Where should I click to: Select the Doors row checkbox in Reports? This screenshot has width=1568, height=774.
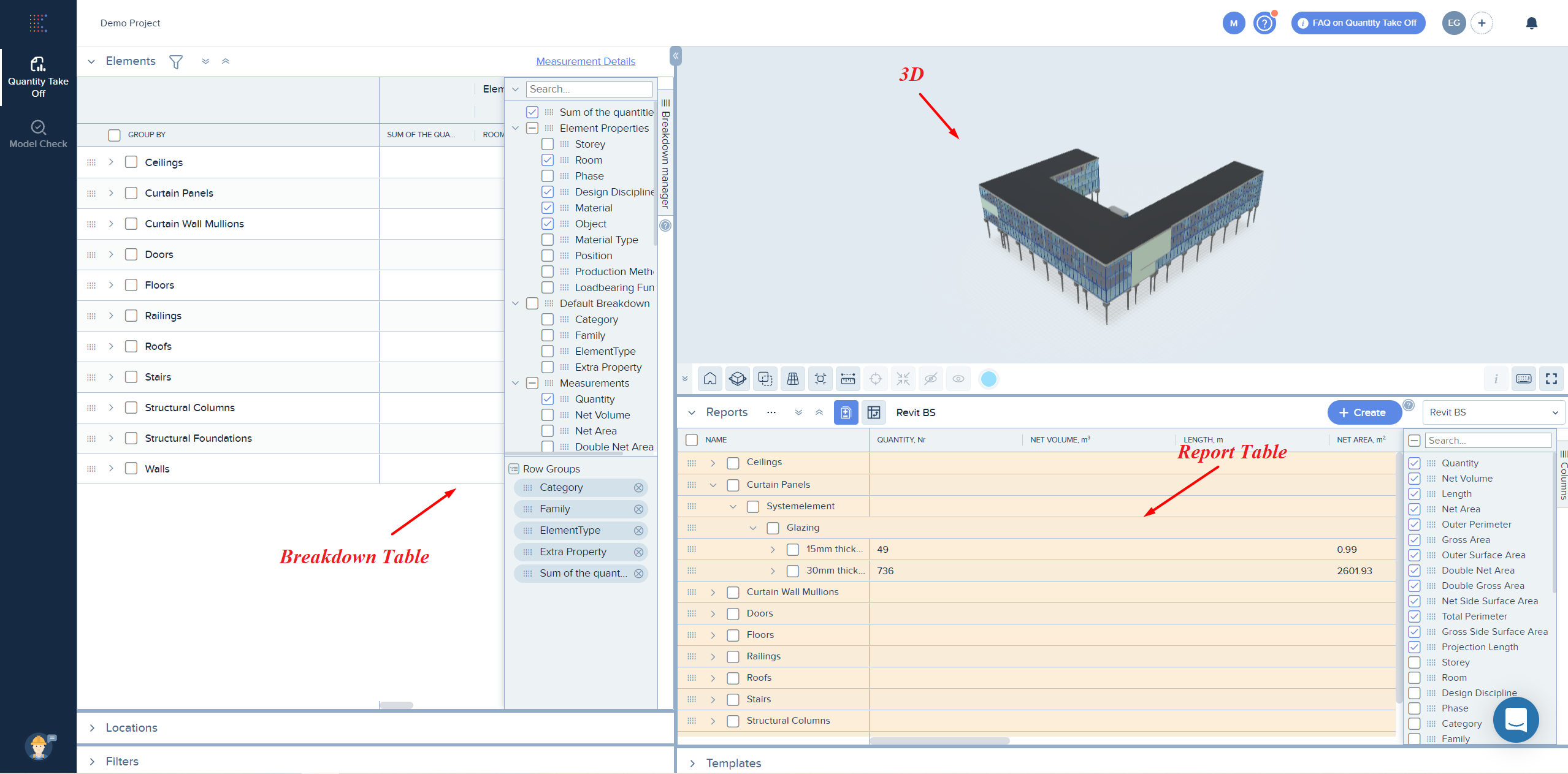tap(733, 613)
